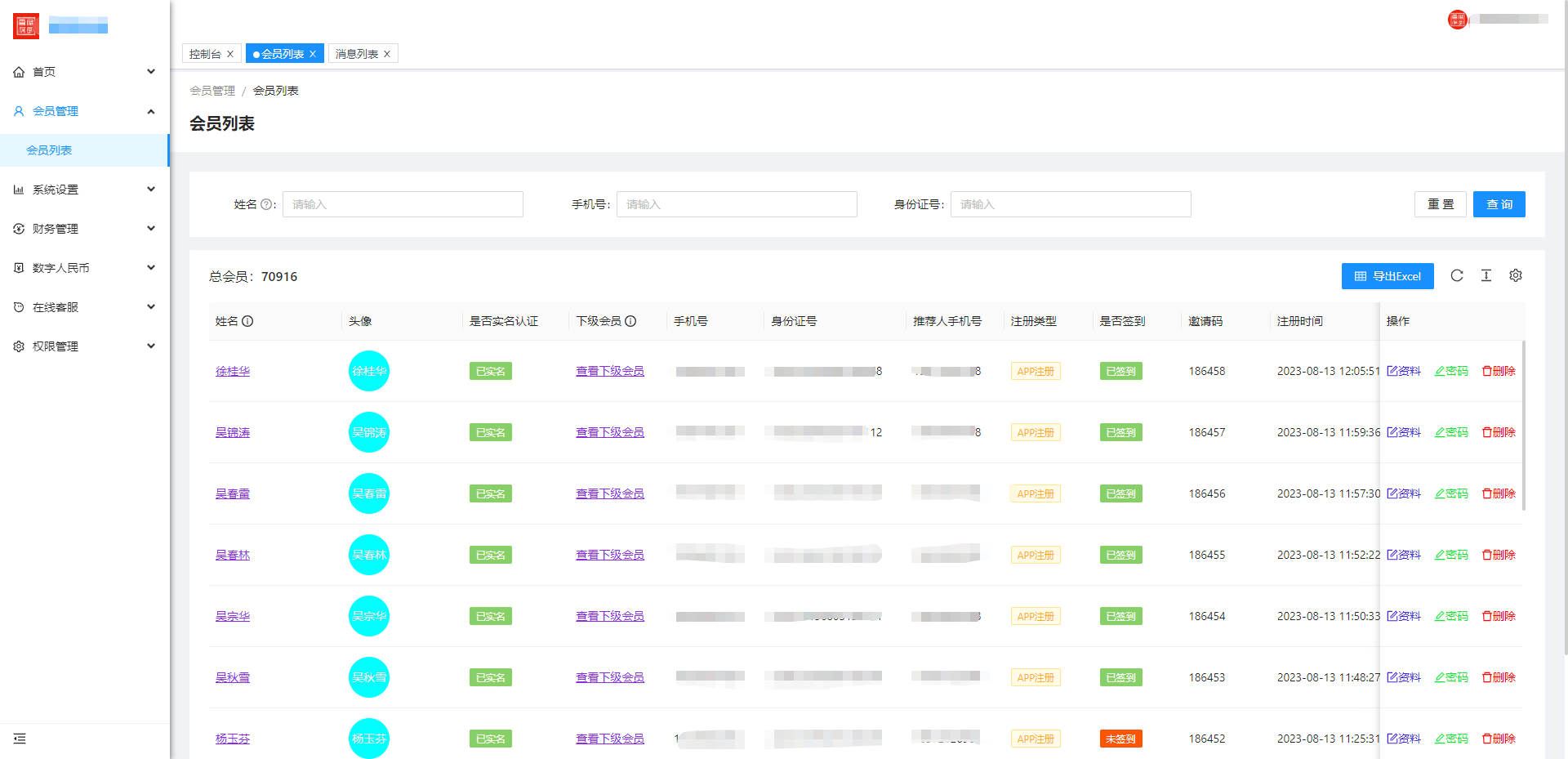Close the 消息列表 tab

(x=387, y=54)
